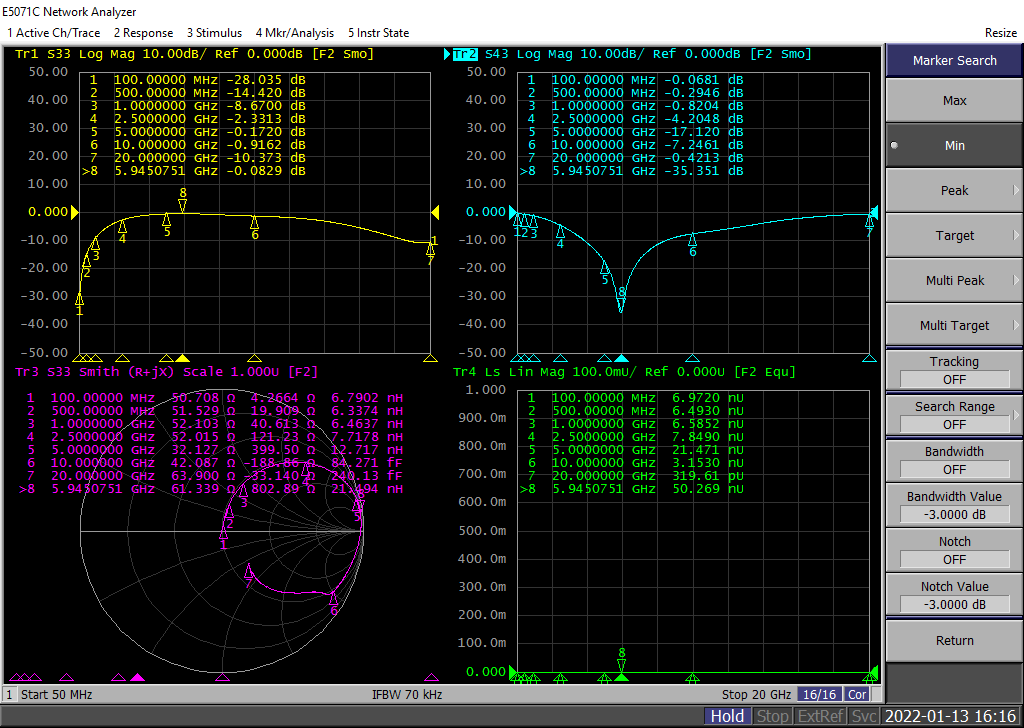Expand the Multi Peak submenu

point(954,280)
